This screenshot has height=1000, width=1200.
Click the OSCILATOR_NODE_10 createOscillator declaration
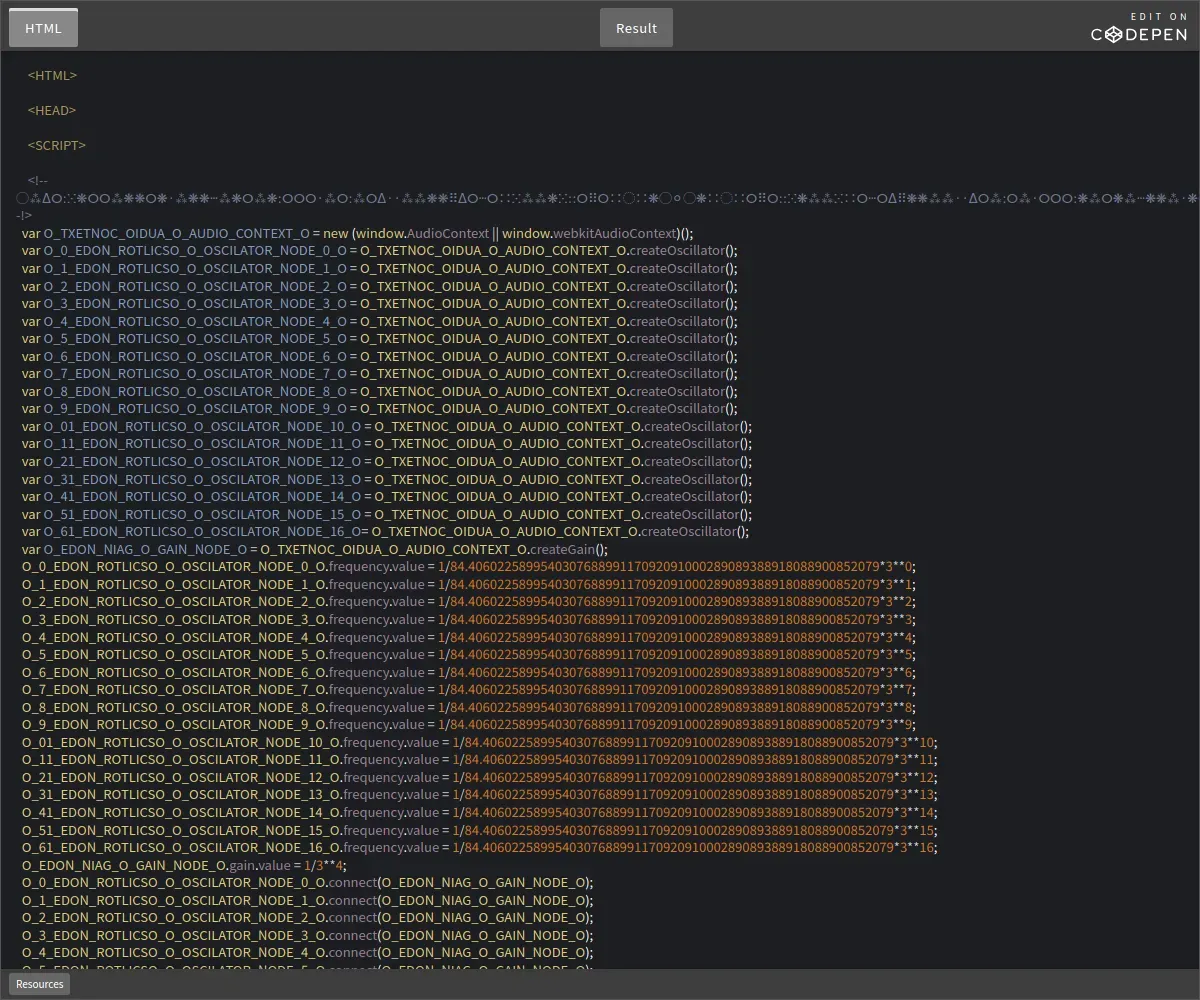point(387,426)
